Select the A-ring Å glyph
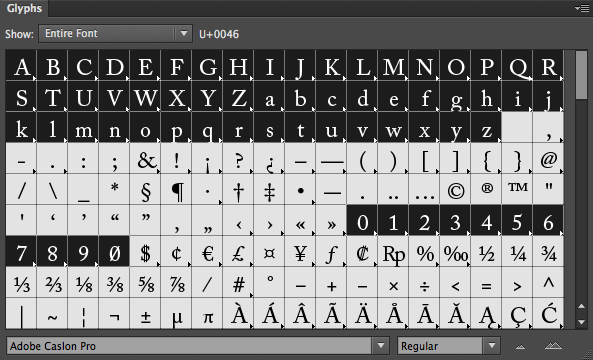This screenshot has height=360, width=593. 393,313
